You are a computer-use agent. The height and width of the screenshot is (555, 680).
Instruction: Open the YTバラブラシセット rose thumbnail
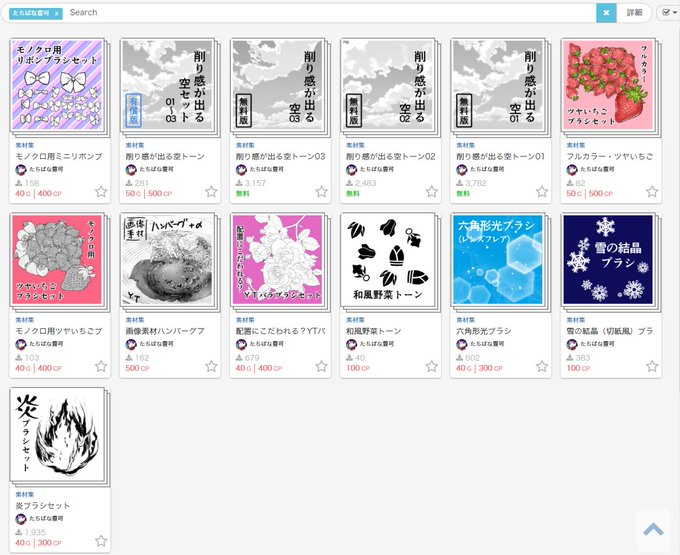(x=278, y=260)
